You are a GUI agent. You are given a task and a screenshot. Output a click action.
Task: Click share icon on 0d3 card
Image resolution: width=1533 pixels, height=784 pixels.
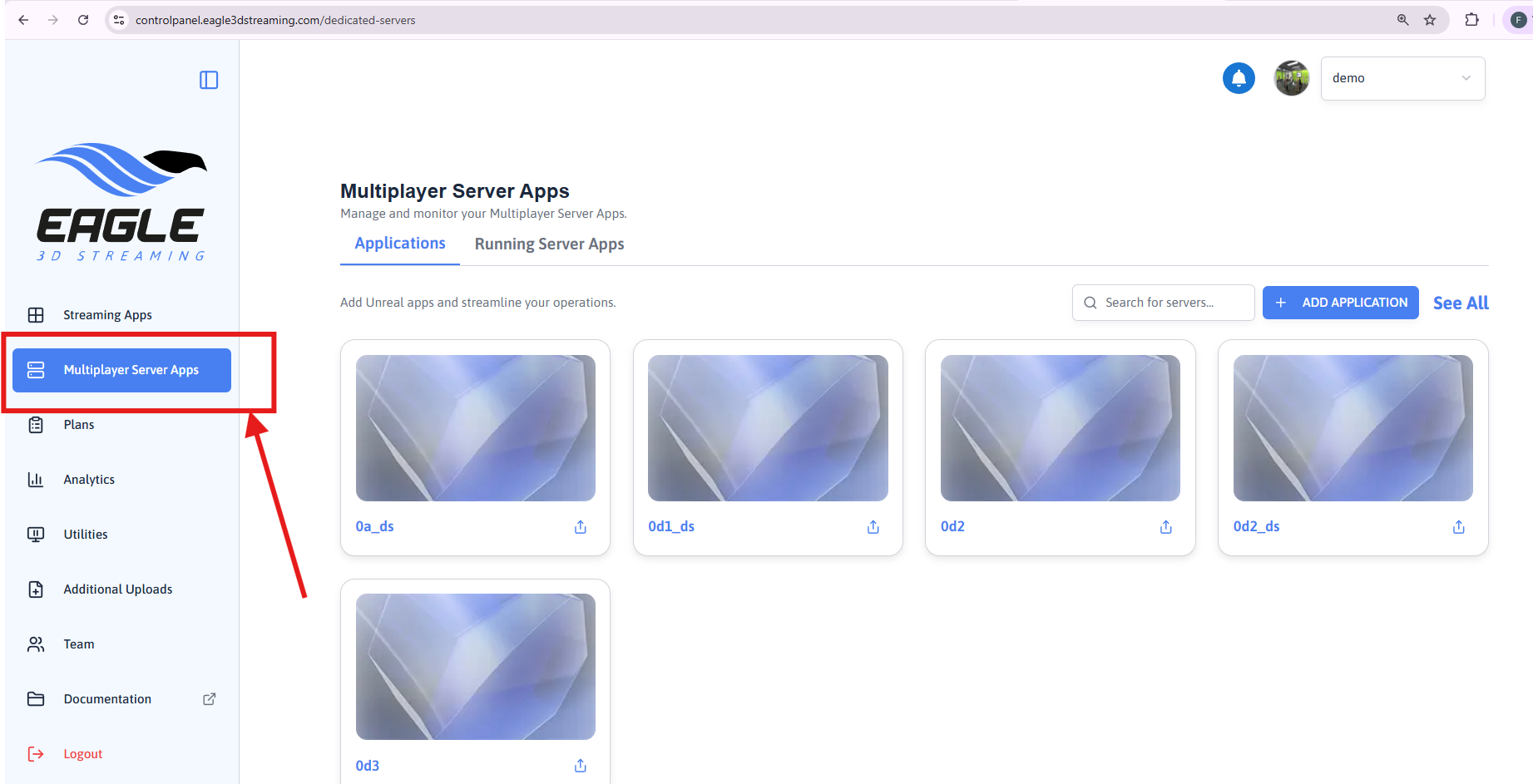click(x=581, y=766)
